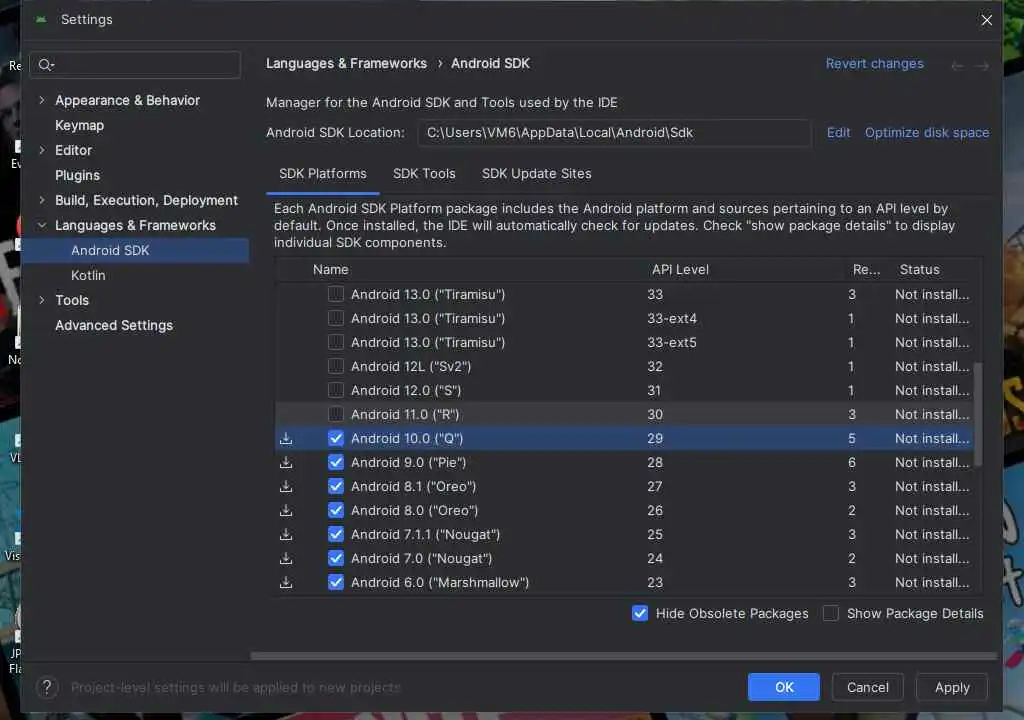This screenshot has height=720, width=1024.
Task: Click API level 31 cell
Action: (654, 391)
